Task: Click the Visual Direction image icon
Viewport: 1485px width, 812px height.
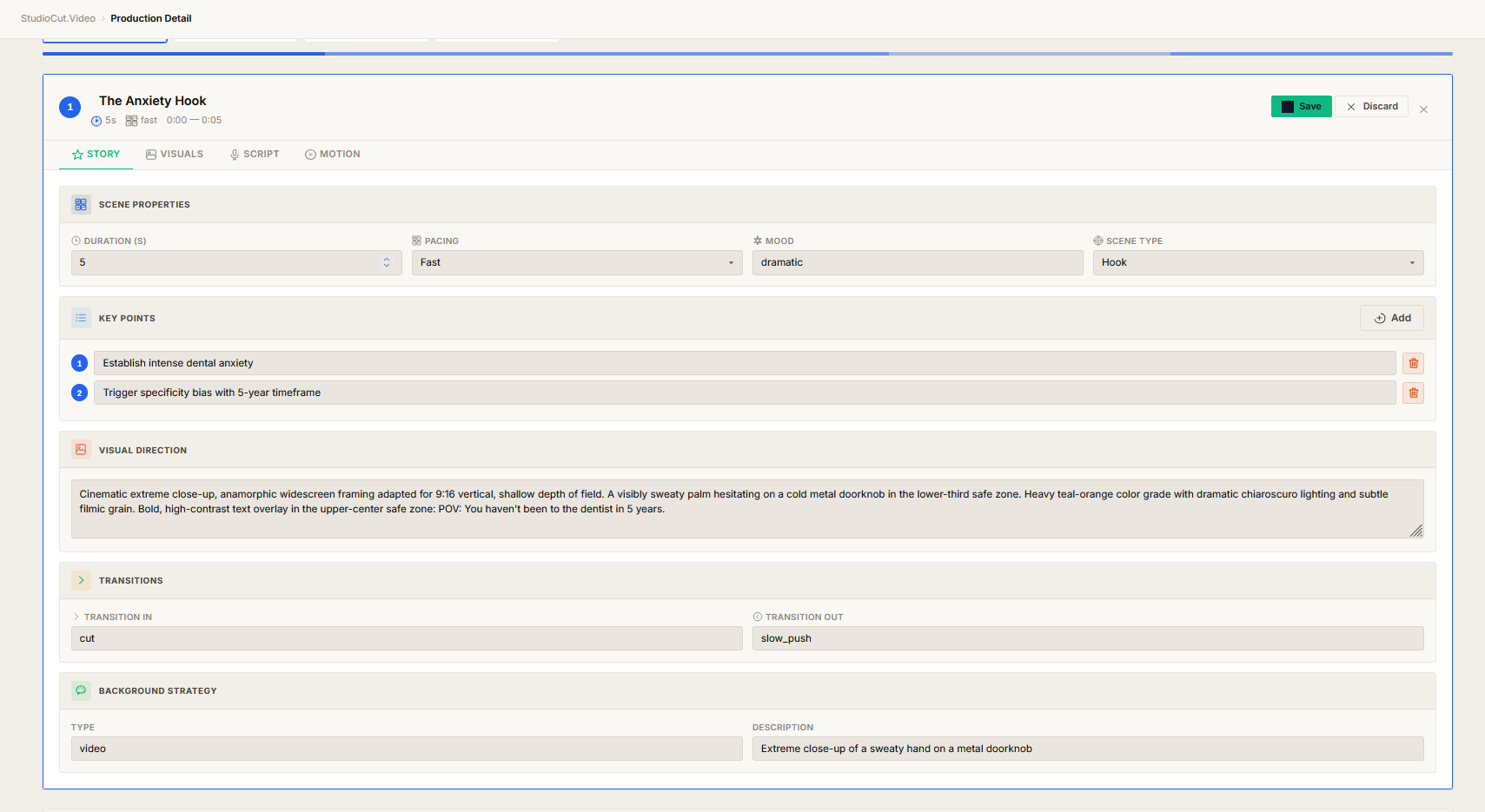Action: click(81, 450)
